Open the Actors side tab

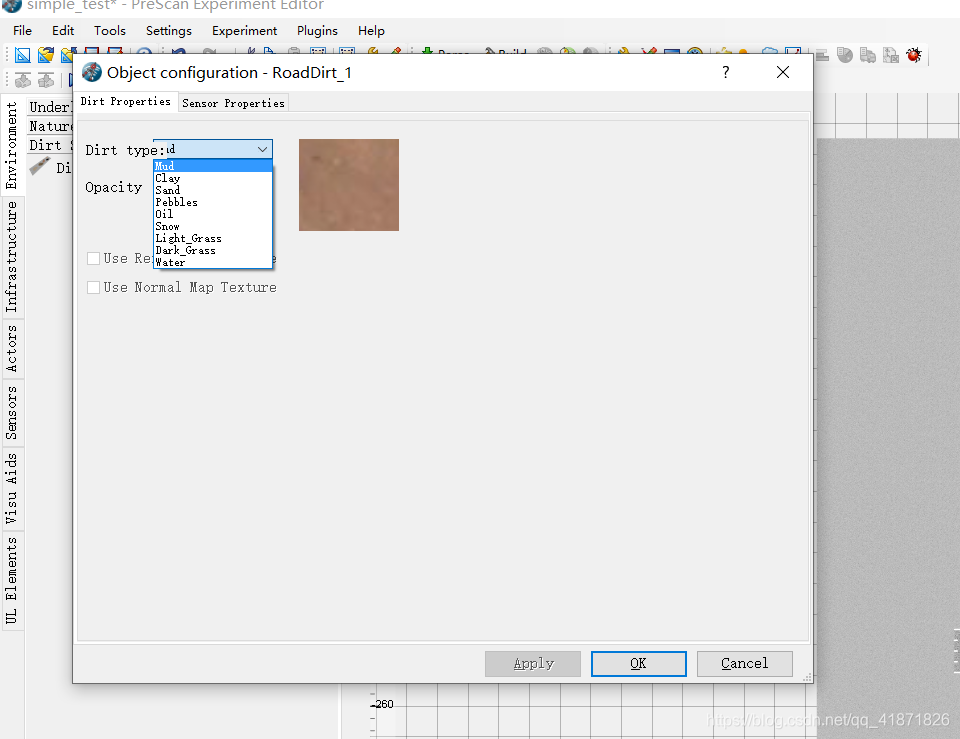click(12, 348)
